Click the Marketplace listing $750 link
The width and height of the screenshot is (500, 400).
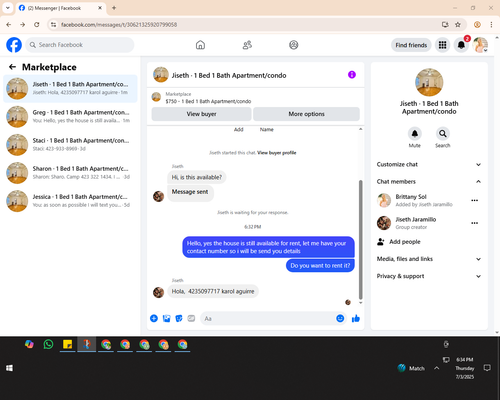[x=208, y=101]
